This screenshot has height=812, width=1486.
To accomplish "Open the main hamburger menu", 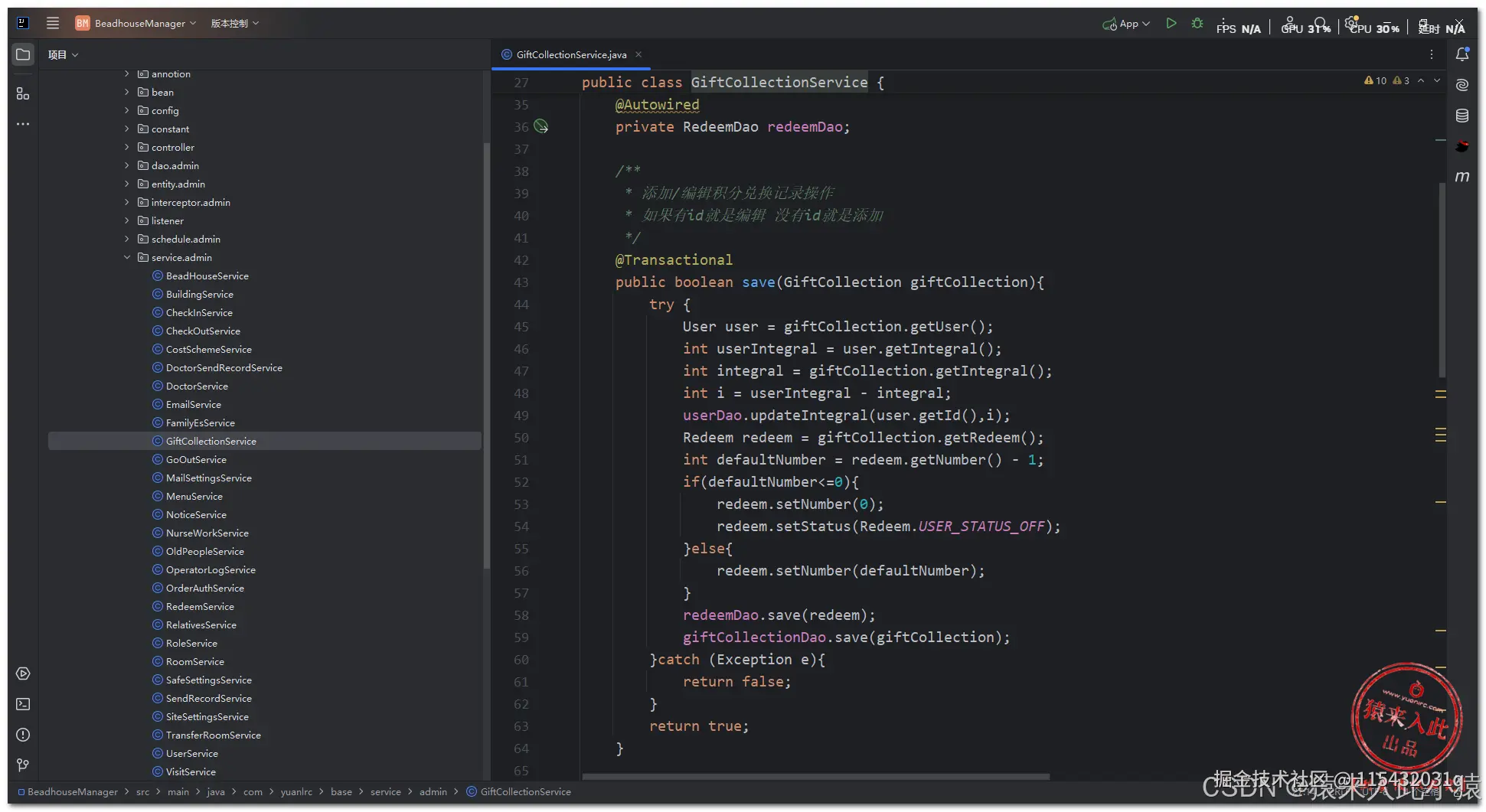I will 53,23.
